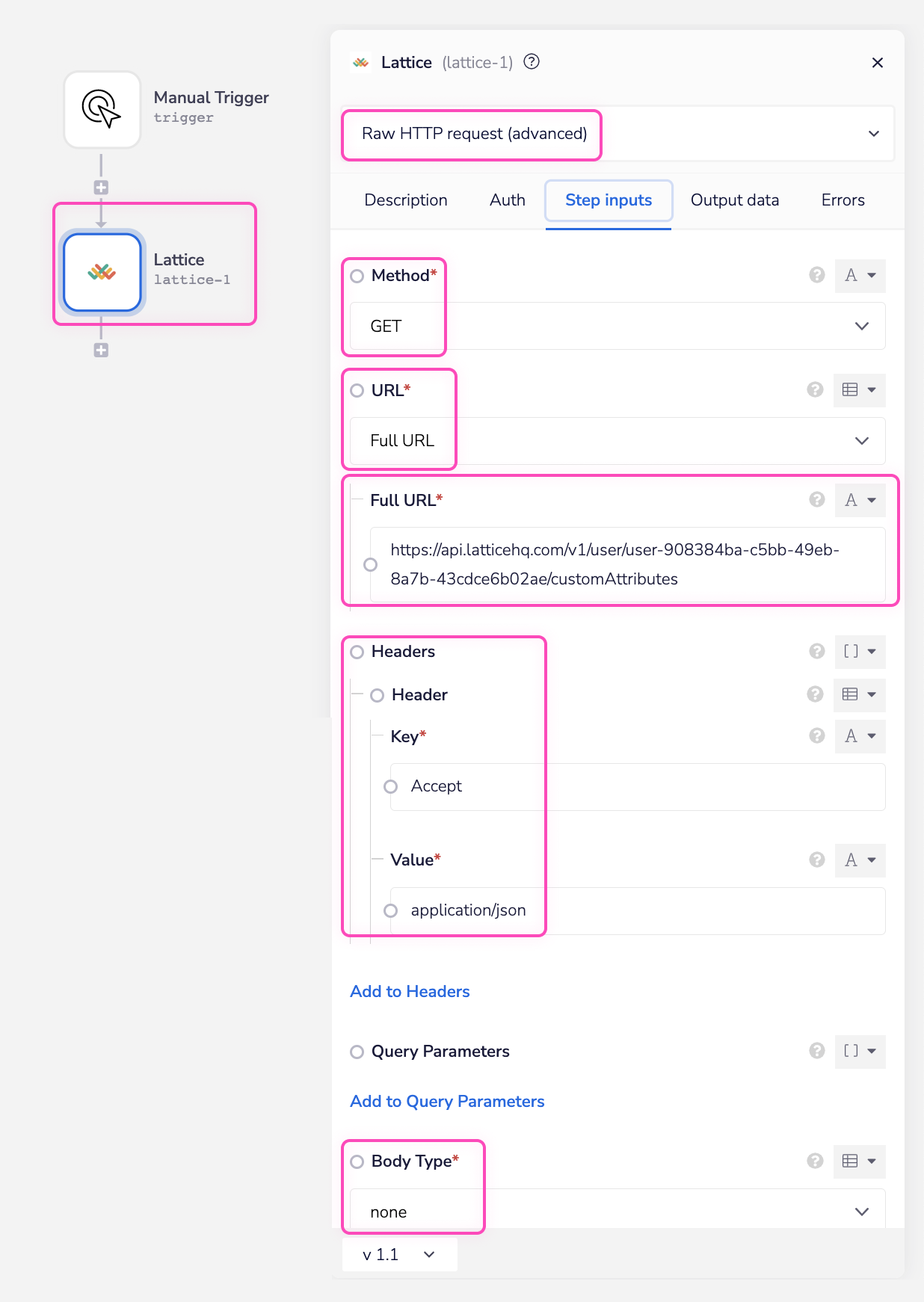This screenshot has width=924, height=1302.
Task: Click the Full URL text input field
Action: pyautogui.click(x=628, y=564)
